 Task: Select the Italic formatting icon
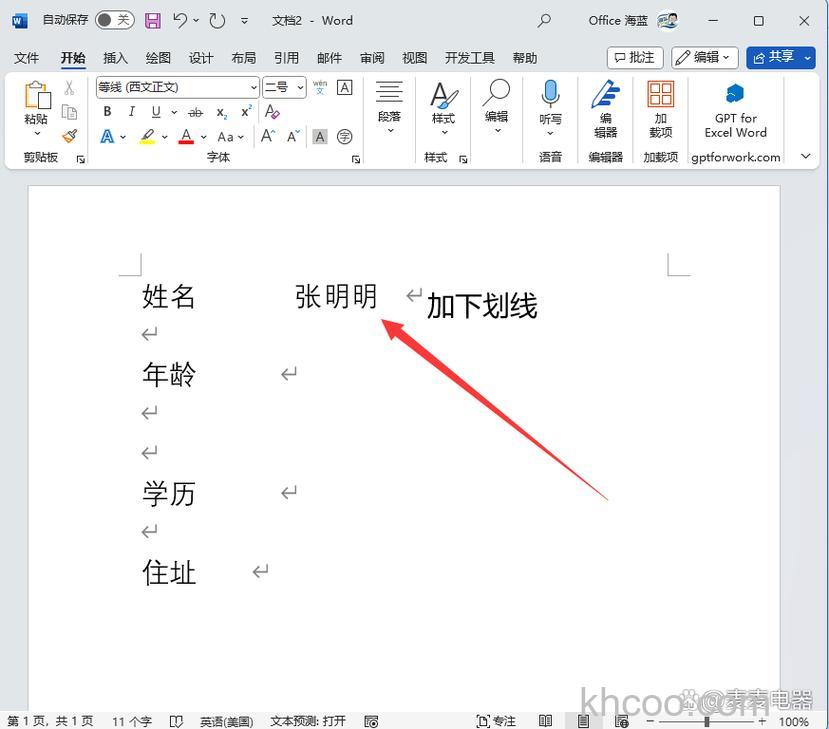click(x=131, y=112)
